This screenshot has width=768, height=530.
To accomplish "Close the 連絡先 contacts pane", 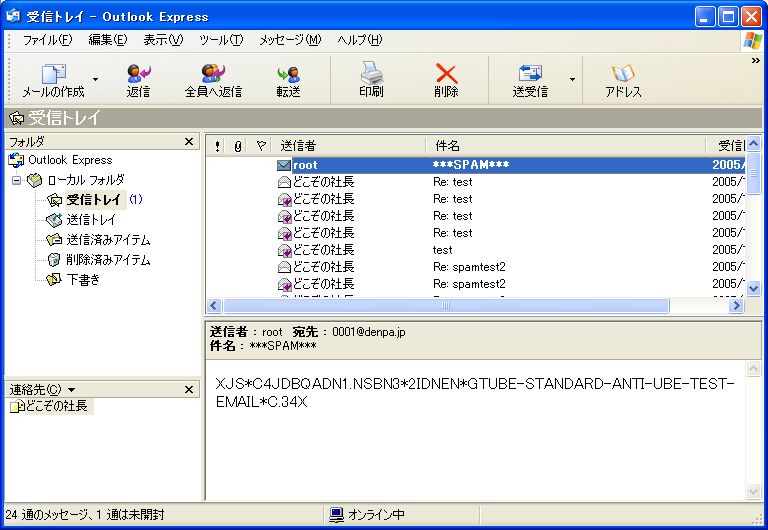I will click(189, 389).
